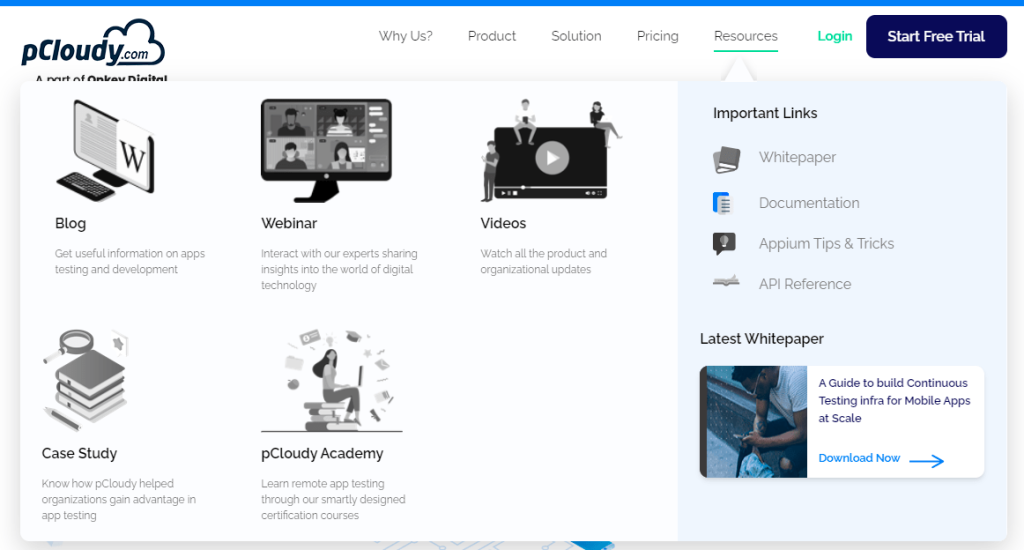
Task: Click the Login link
Action: pos(835,36)
